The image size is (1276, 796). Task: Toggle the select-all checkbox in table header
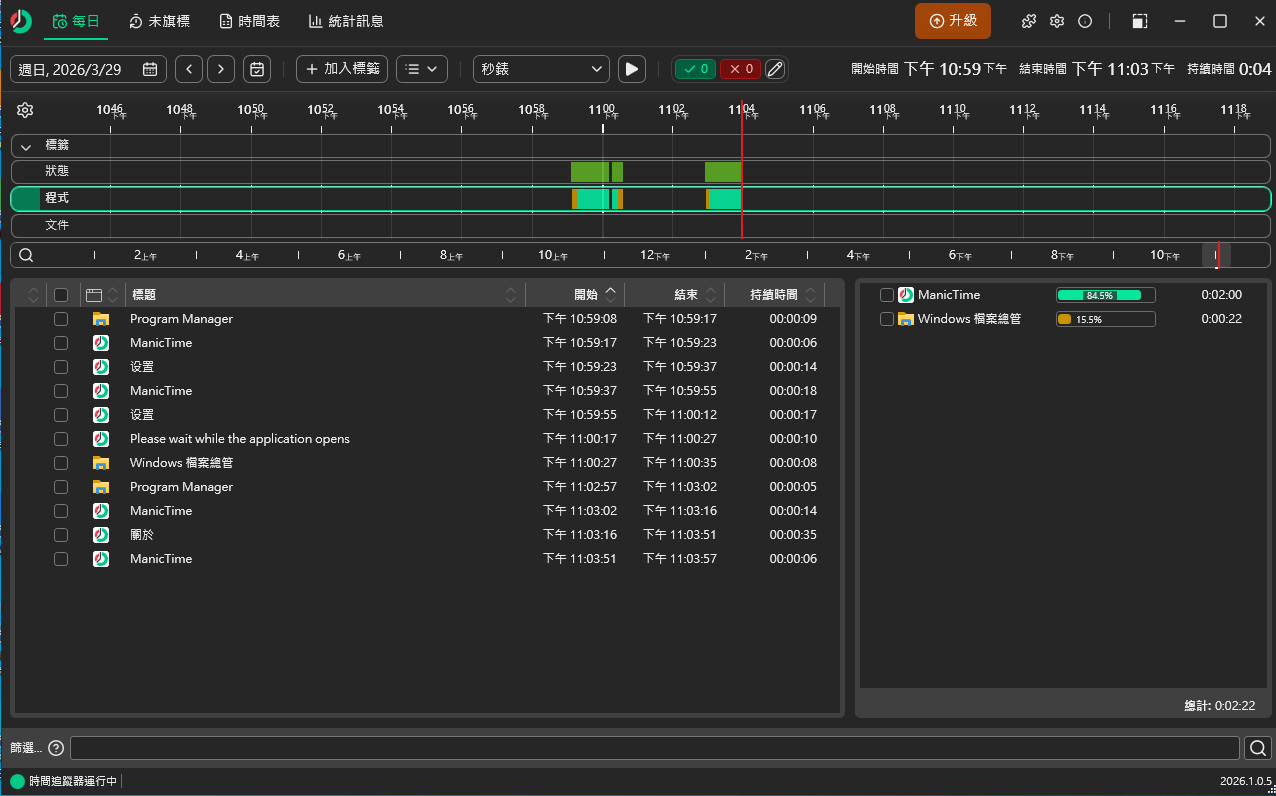click(x=61, y=295)
